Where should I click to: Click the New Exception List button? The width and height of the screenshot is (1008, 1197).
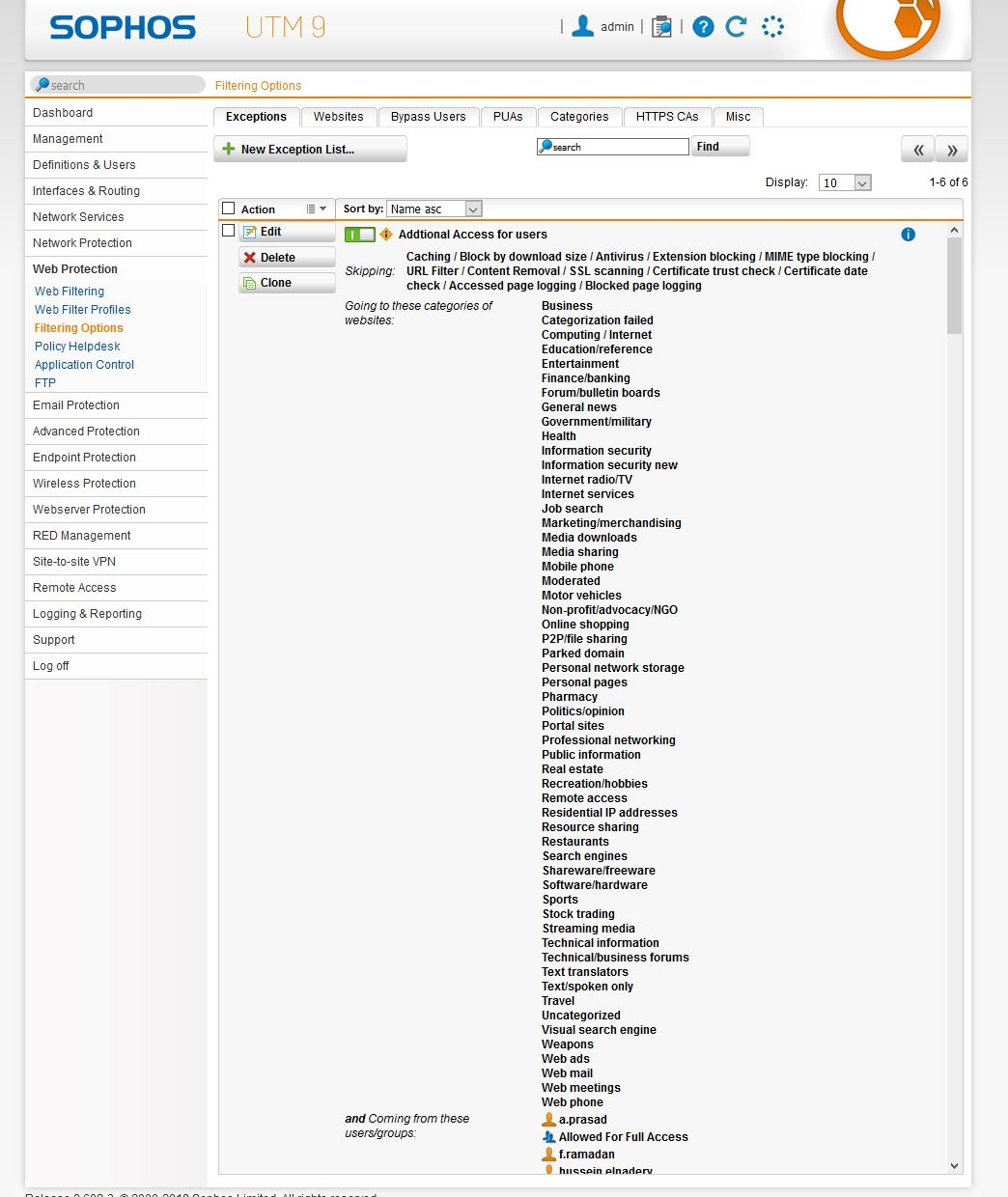pyautogui.click(x=309, y=150)
